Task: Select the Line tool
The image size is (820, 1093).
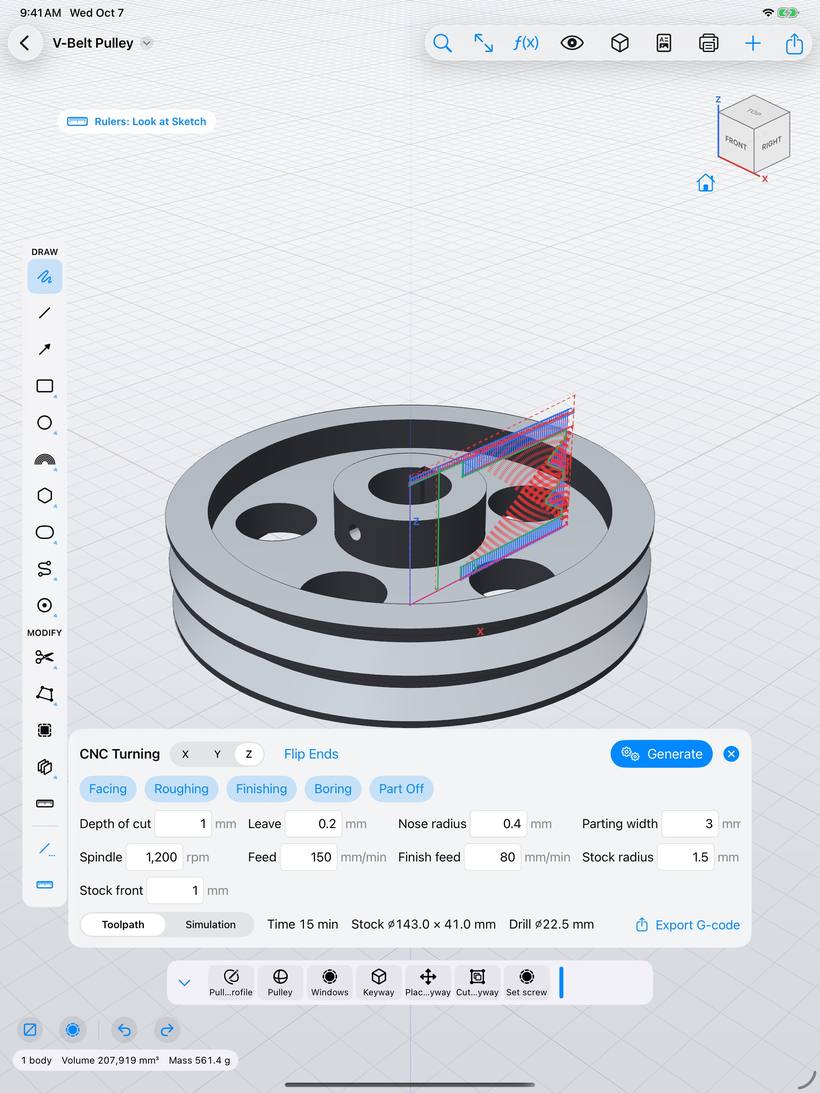Action: point(45,313)
